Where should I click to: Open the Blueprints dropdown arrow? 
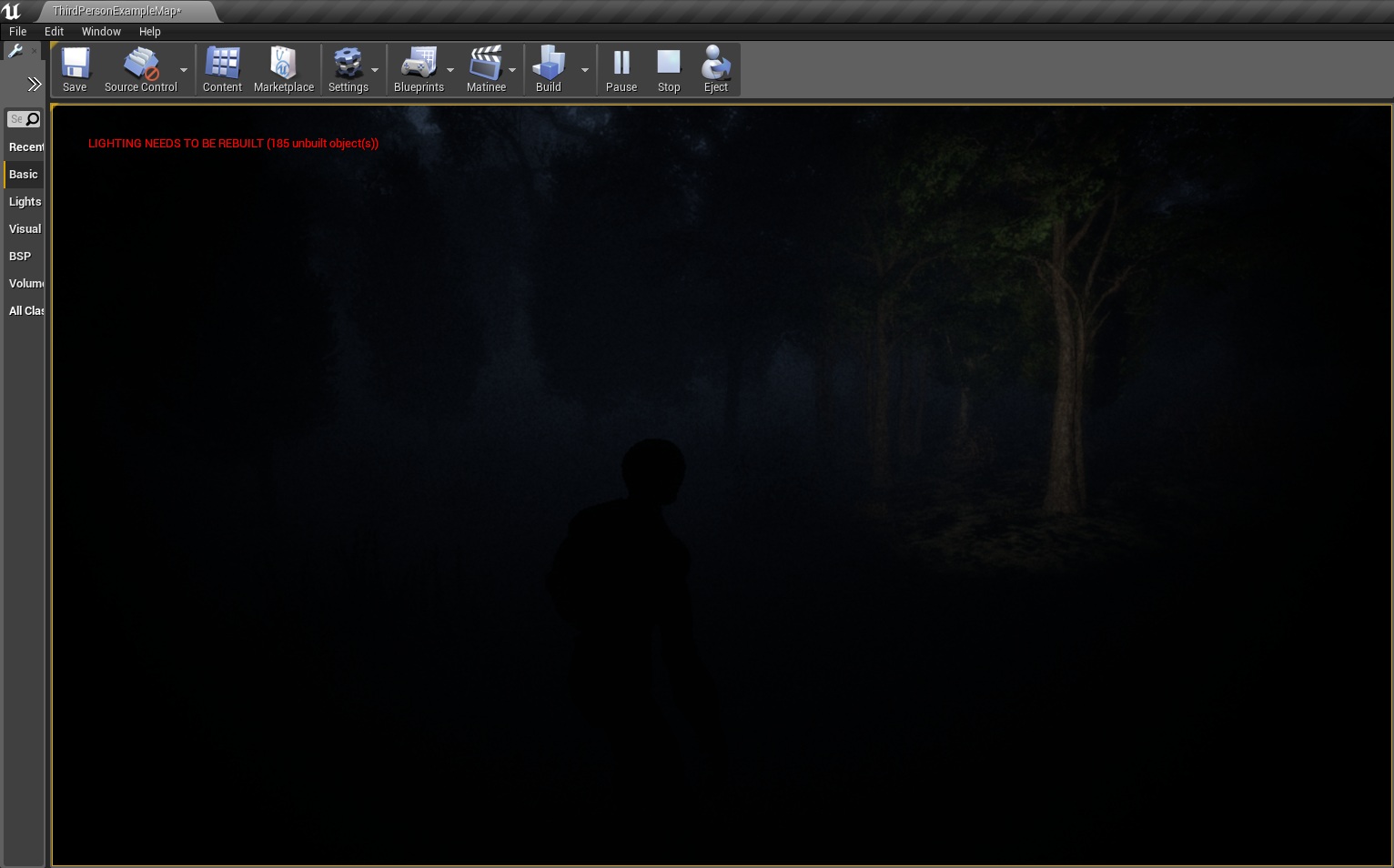click(x=450, y=70)
